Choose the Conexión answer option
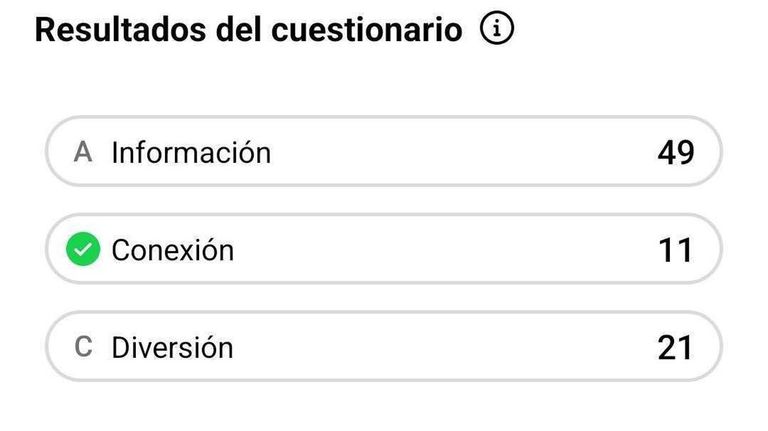 pyautogui.click(x=384, y=249)
